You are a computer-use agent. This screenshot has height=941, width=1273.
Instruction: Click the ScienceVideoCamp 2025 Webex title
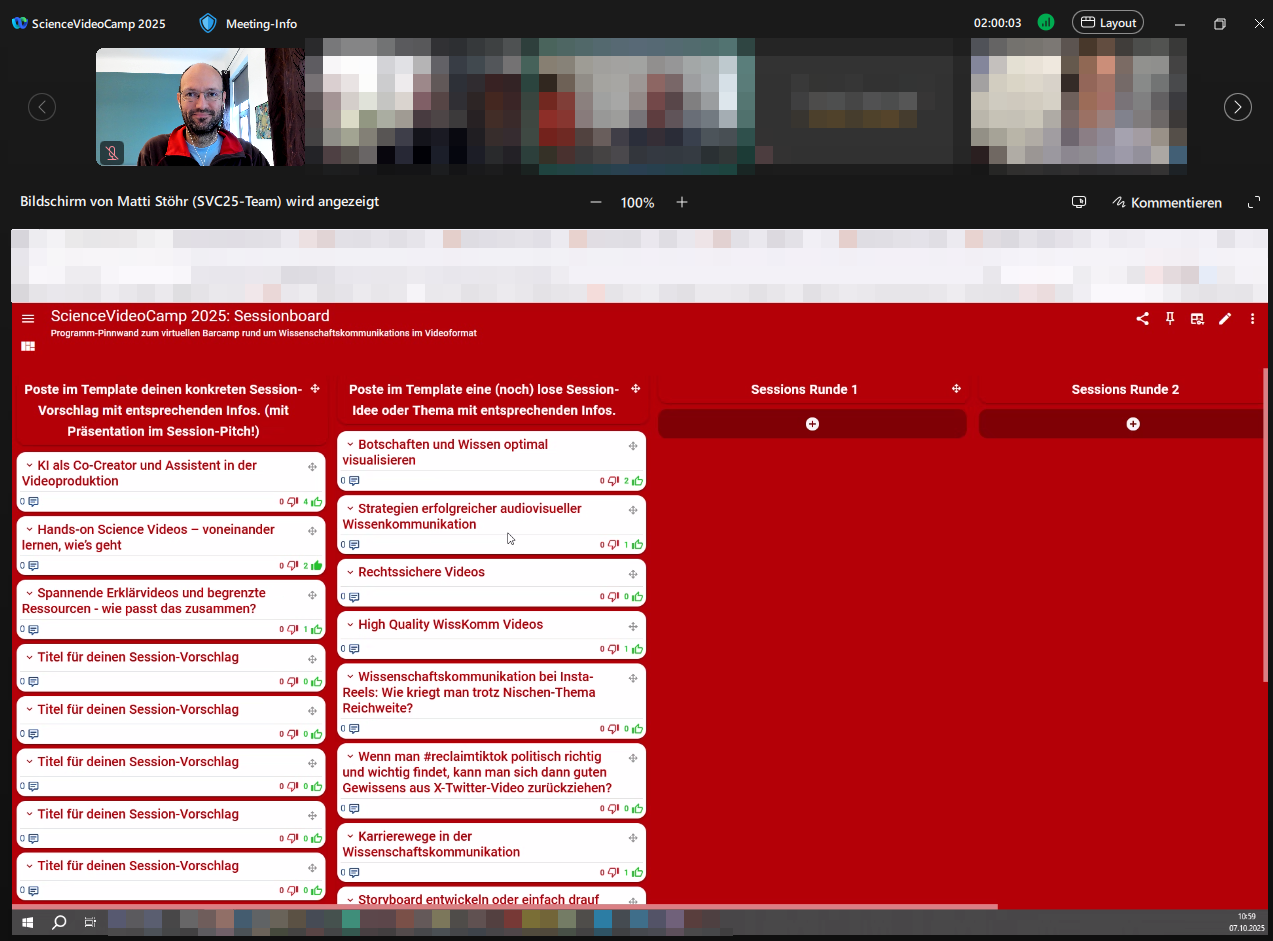[x=89, y=23]
